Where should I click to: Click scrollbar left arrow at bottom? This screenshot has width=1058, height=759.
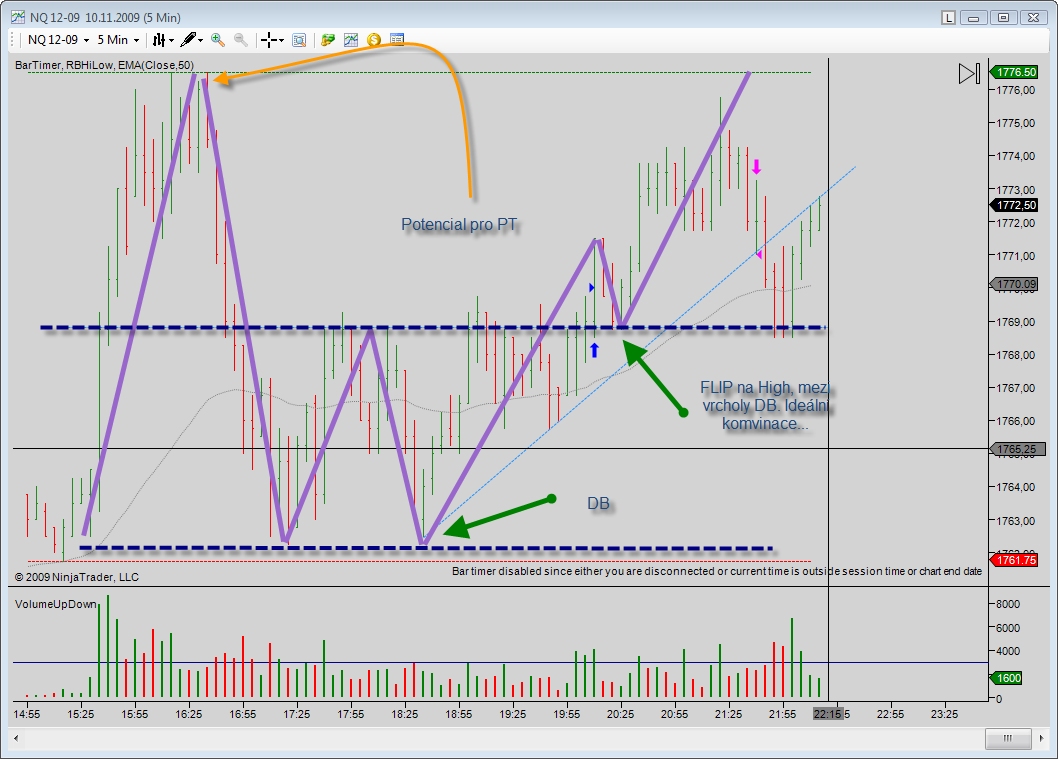pos(16,738)
